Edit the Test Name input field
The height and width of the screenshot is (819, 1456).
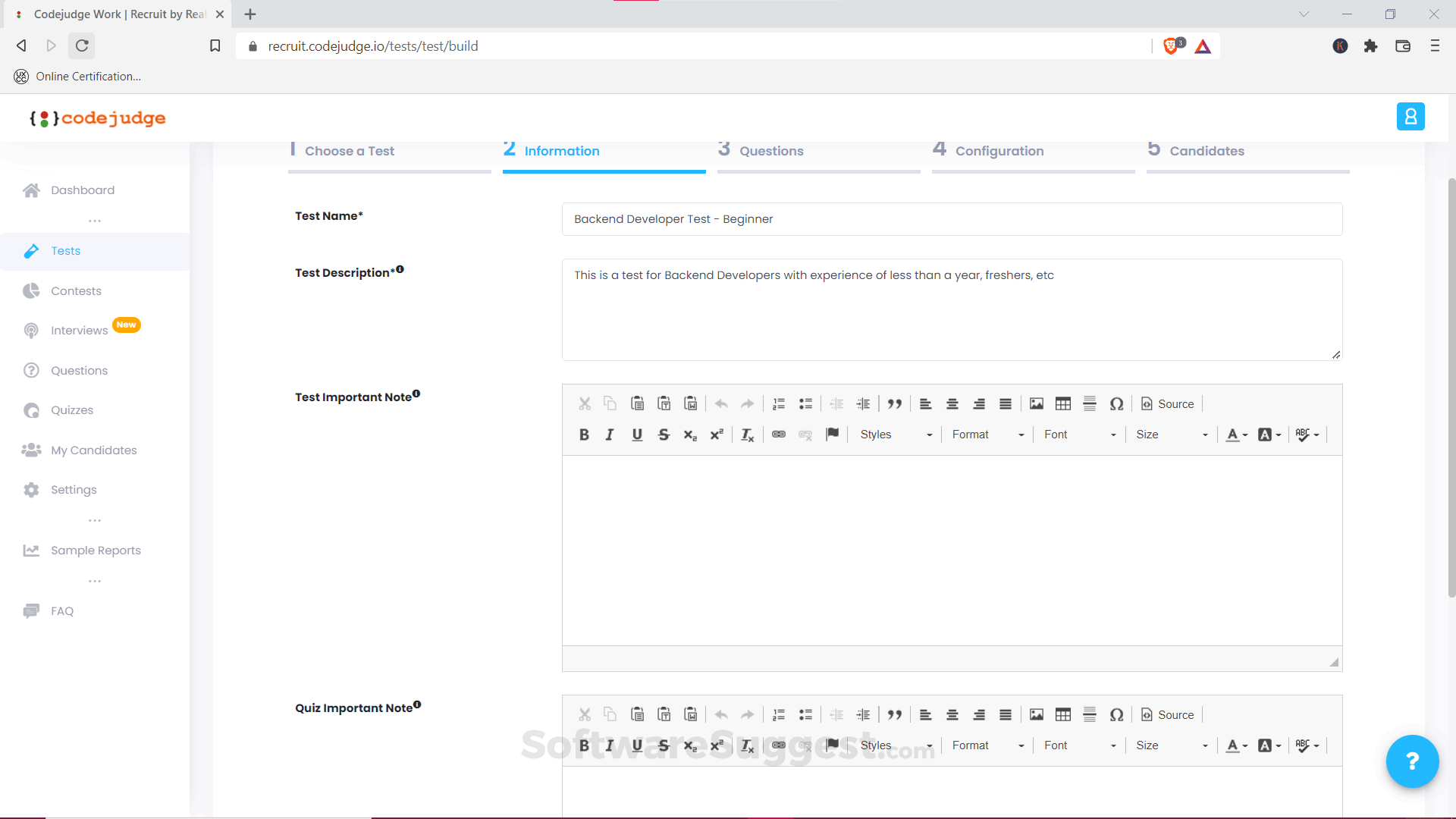click(x=951, y=219)
